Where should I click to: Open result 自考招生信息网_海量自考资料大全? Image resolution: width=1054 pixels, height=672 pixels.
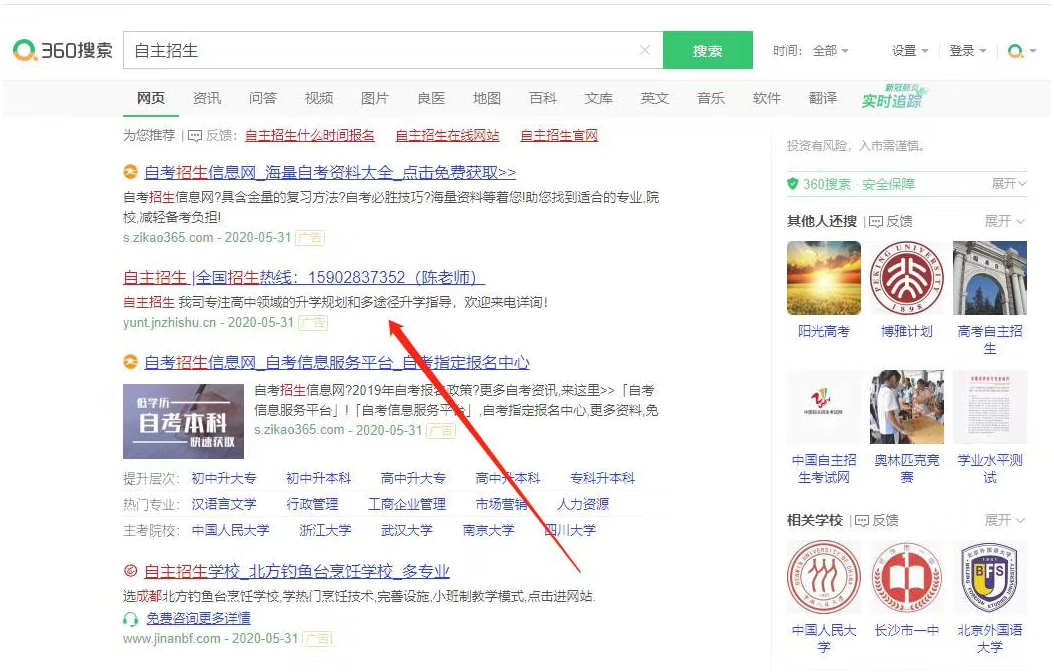[x=330, y=173]
